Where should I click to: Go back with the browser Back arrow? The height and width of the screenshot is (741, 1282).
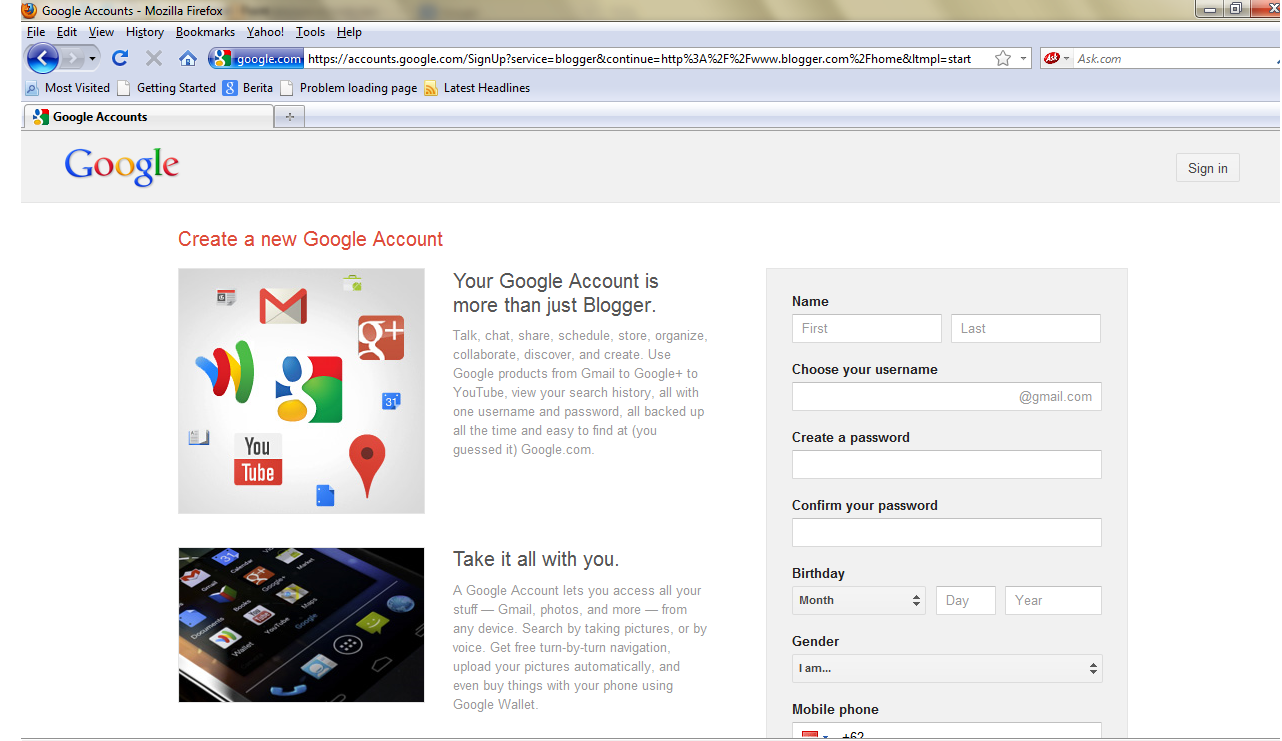coord(42,58)
